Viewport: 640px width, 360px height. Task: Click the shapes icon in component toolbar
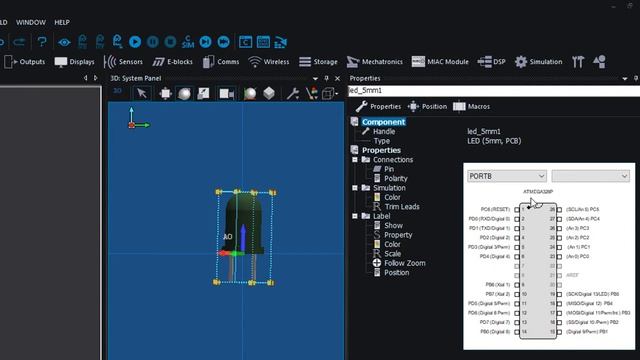coord(600,62)
